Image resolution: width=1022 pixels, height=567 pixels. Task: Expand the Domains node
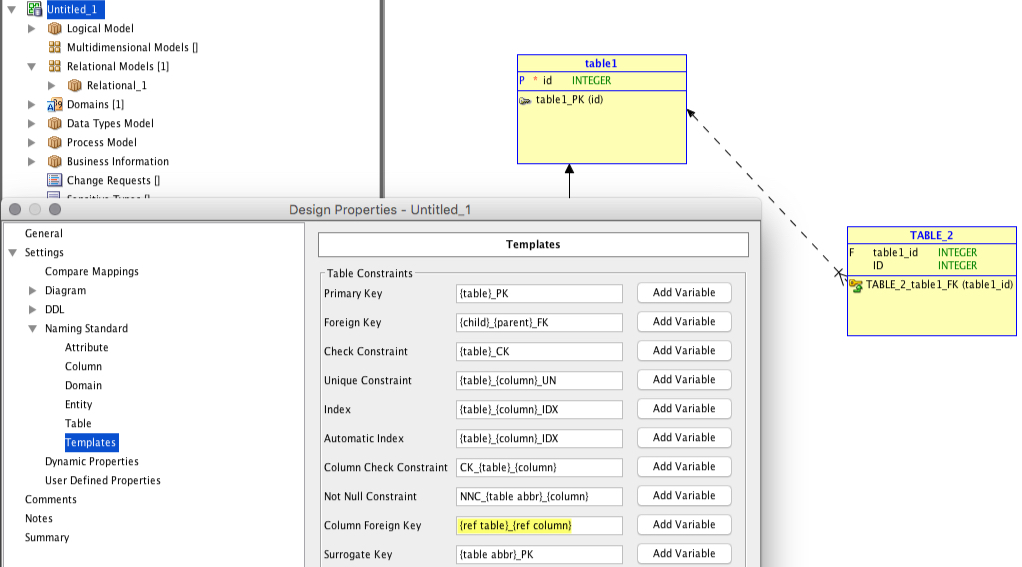pyautogui.click(x=31, y=104)
